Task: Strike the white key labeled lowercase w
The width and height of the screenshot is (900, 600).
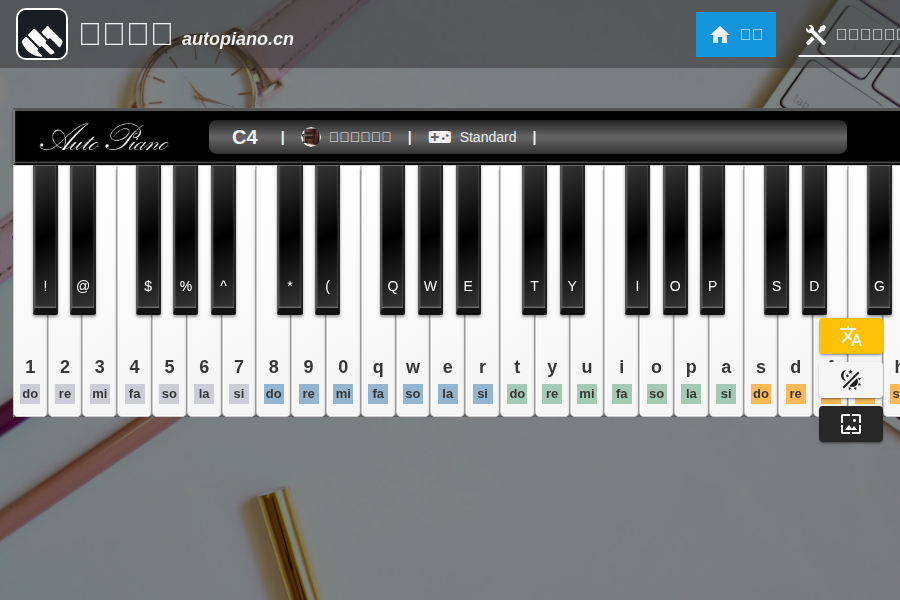Action: point(413,367)
